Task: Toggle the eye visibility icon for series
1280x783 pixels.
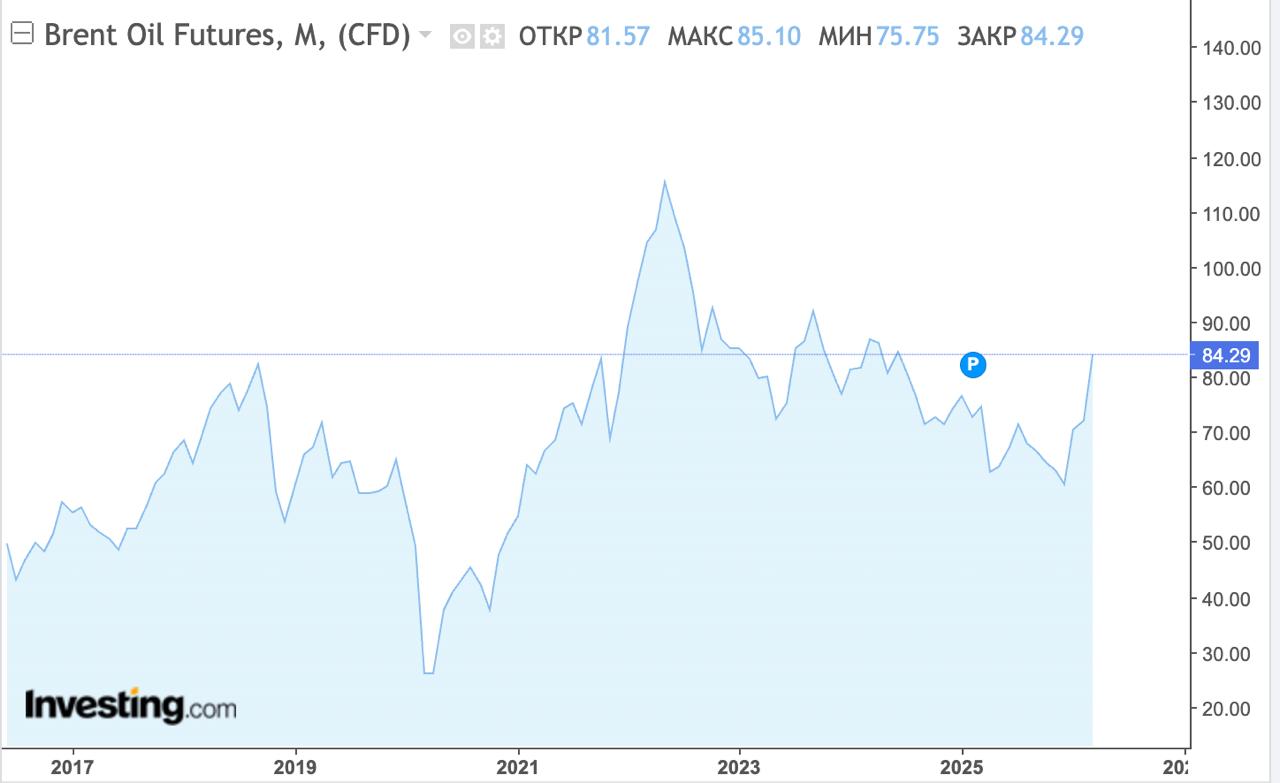Action: (462, 37)
